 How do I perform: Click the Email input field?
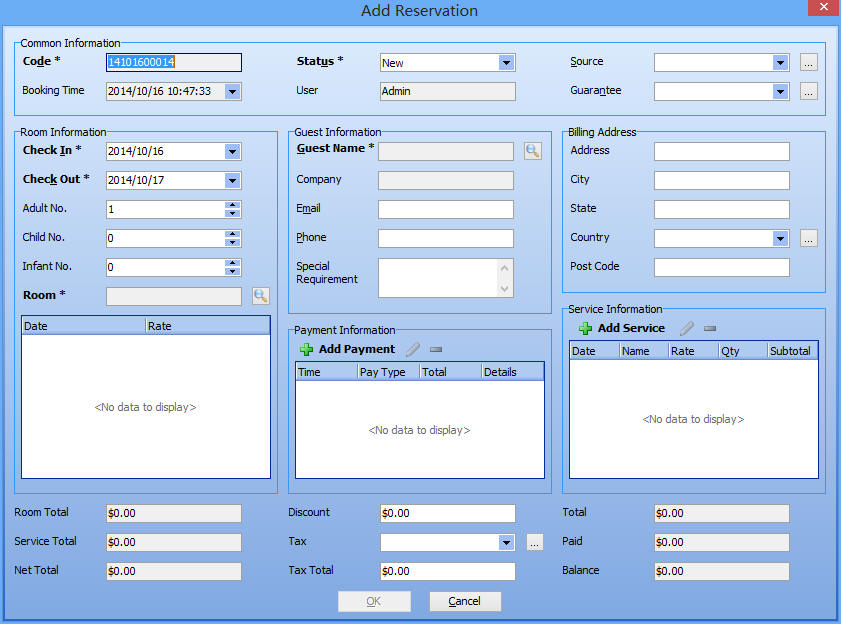pyautogui.click(x=445, y=208)
